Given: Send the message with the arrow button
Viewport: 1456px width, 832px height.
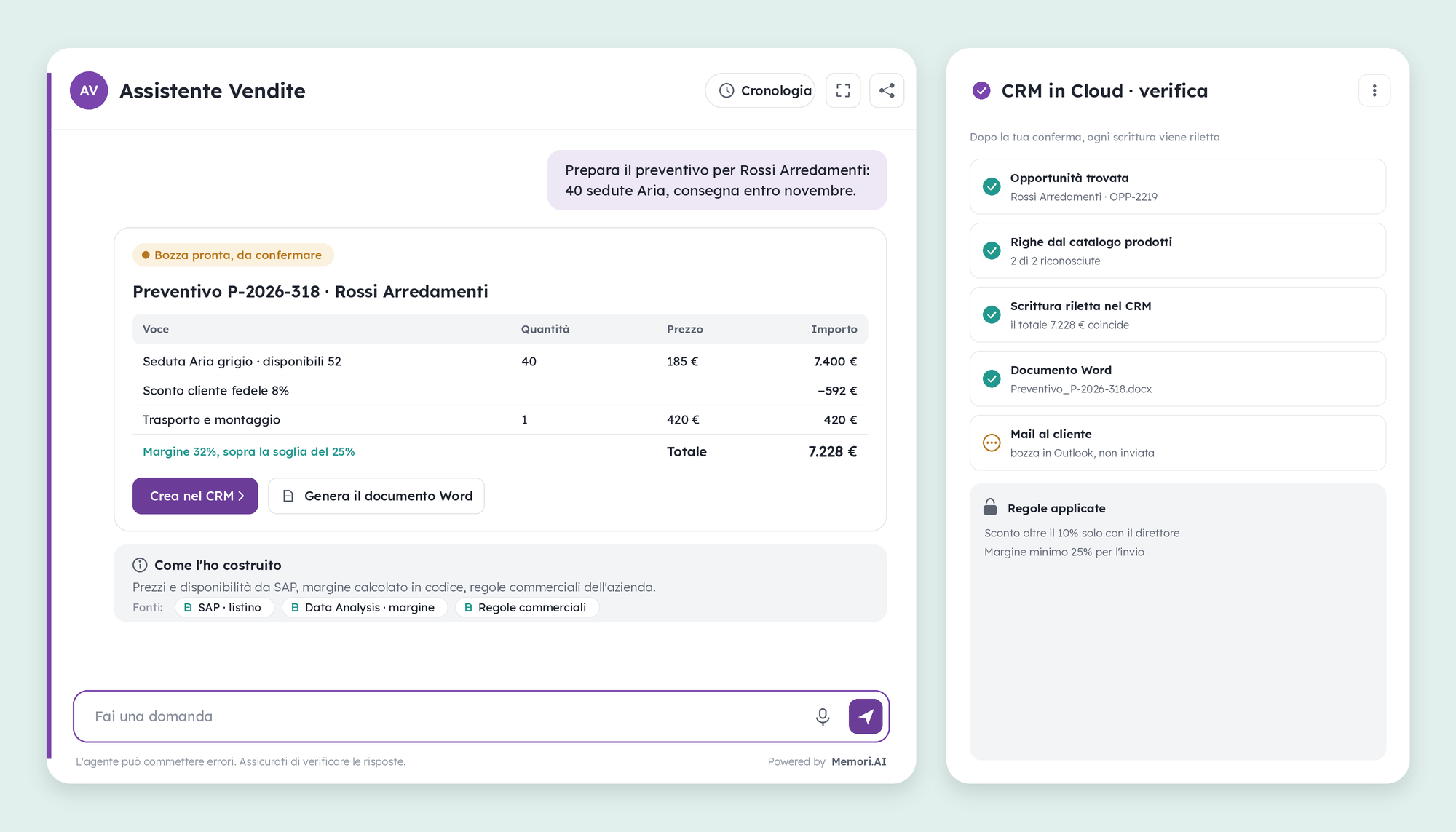Looking at the screenshot, I should (866, 716).
